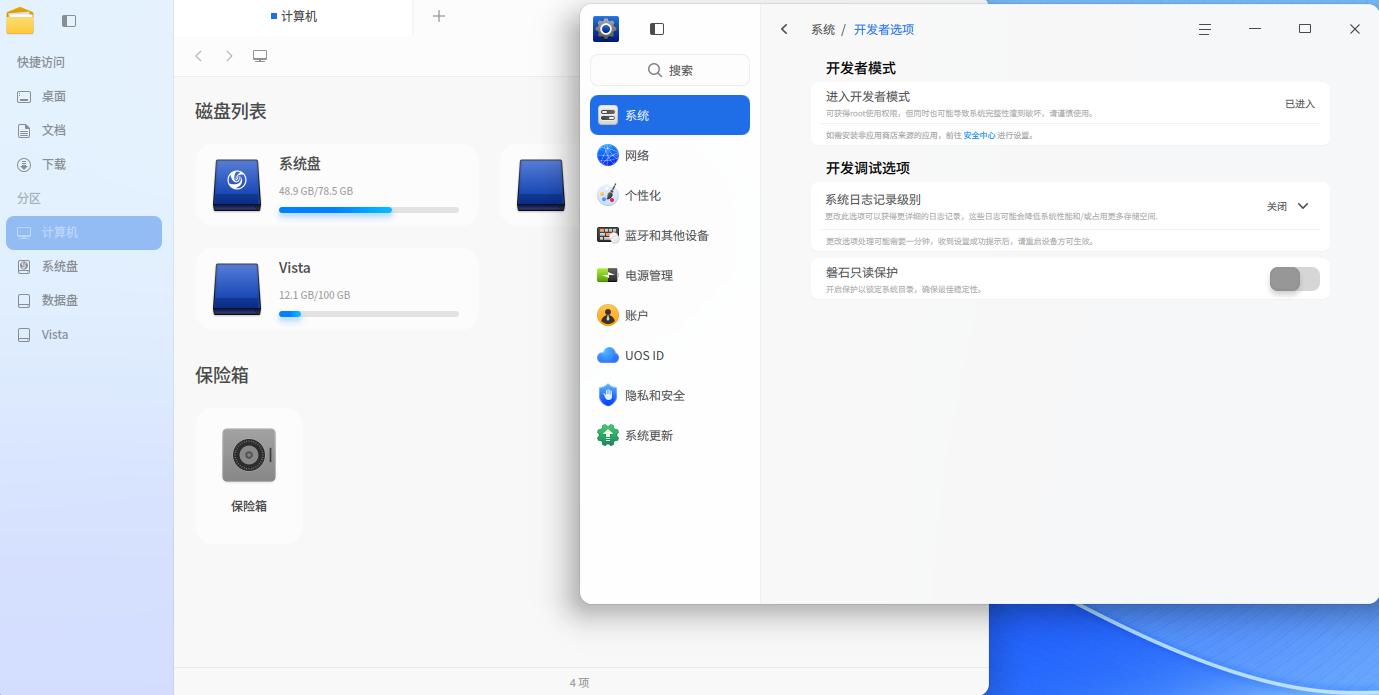The width and height of the screenshot is (1379, 695).
Task: Select 文档 in file manager sidebar
Action: 84,130
